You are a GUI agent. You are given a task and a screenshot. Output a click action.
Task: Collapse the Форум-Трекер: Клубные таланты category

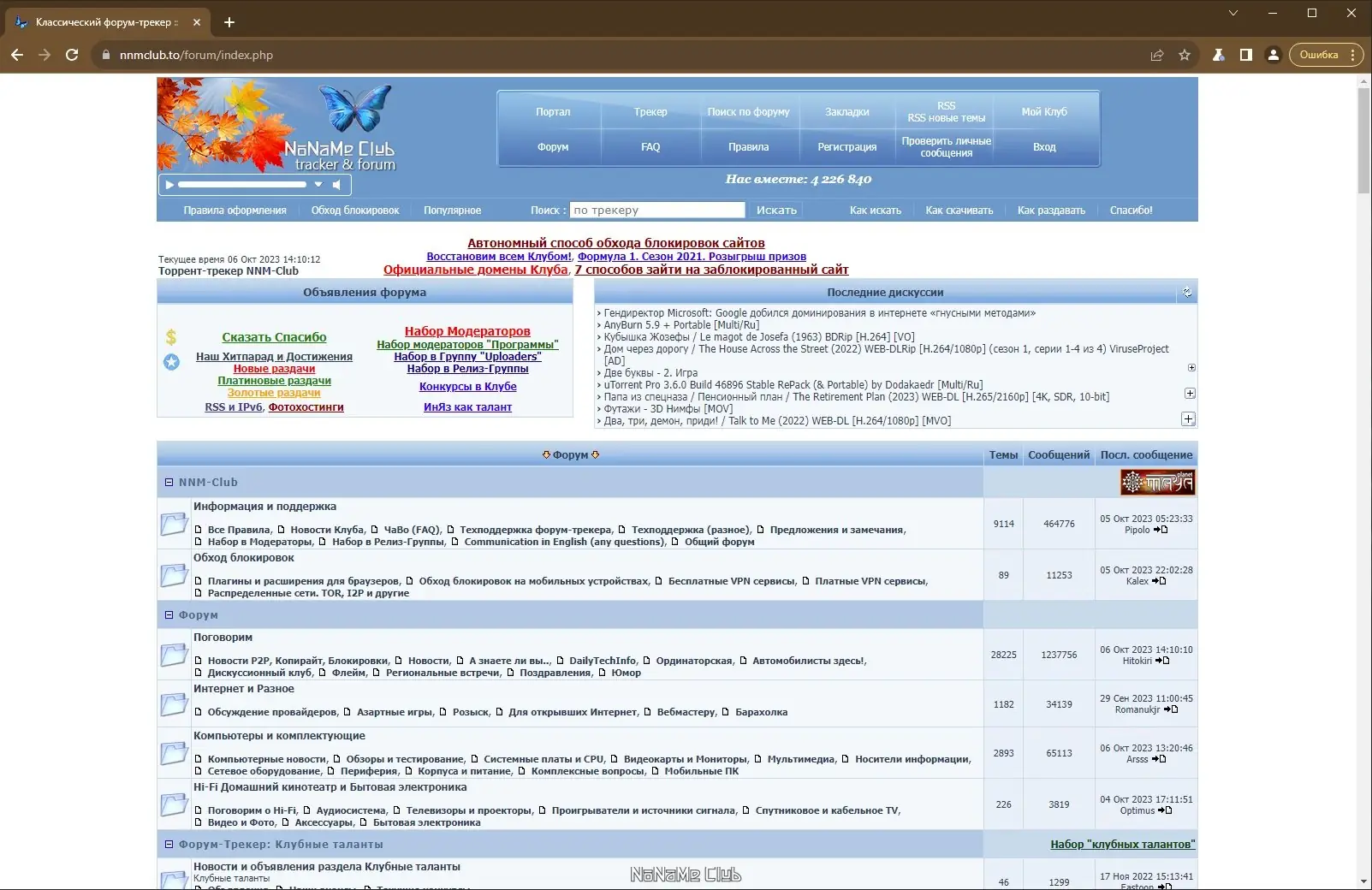169,845
